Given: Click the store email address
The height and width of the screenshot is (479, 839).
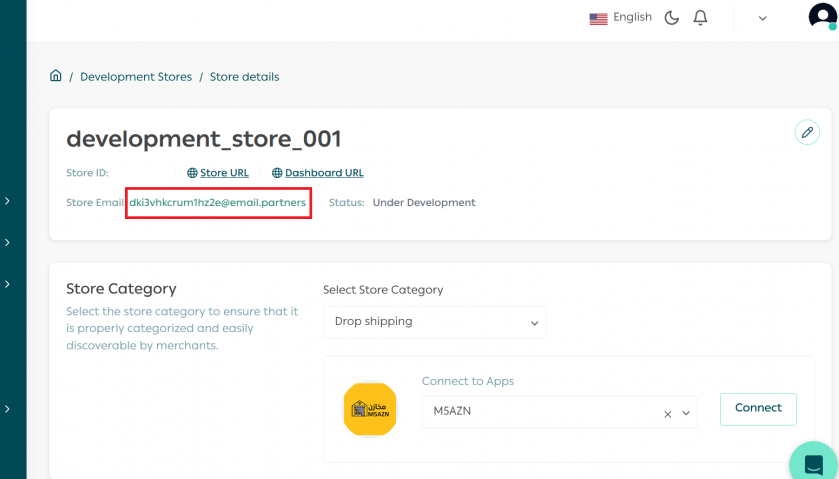Looking at the screenshot, I should point(217,202).
